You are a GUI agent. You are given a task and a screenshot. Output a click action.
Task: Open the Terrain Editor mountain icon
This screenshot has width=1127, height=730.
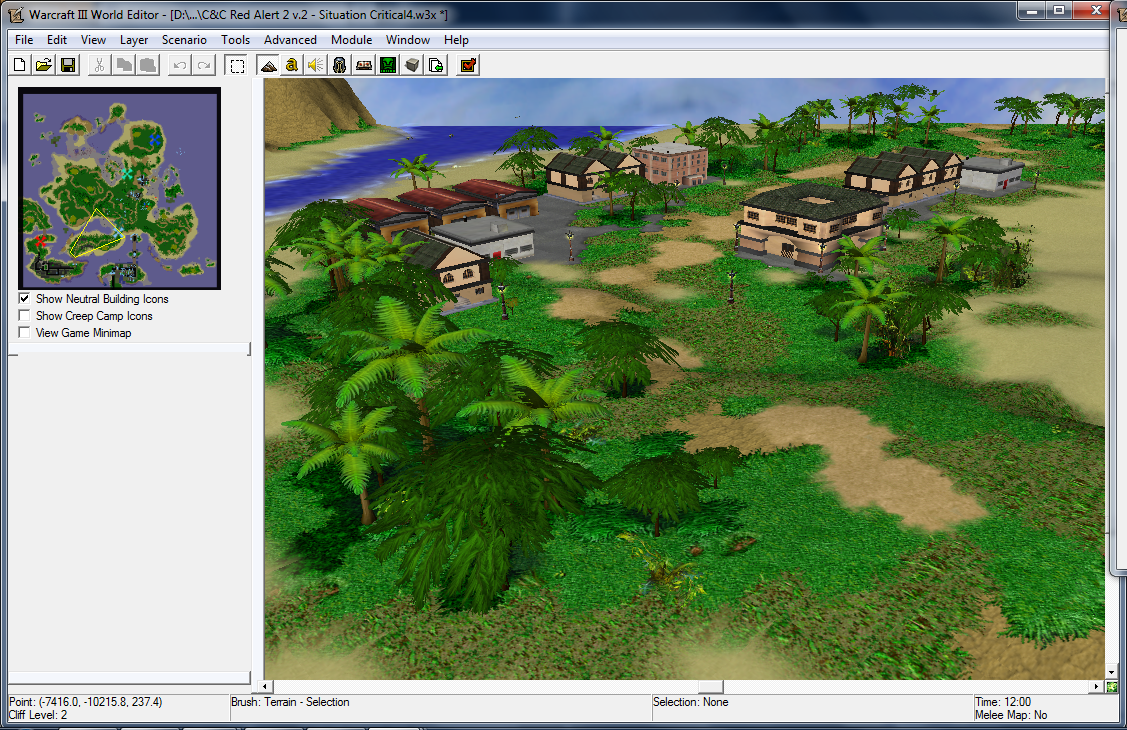coord(268,65)
